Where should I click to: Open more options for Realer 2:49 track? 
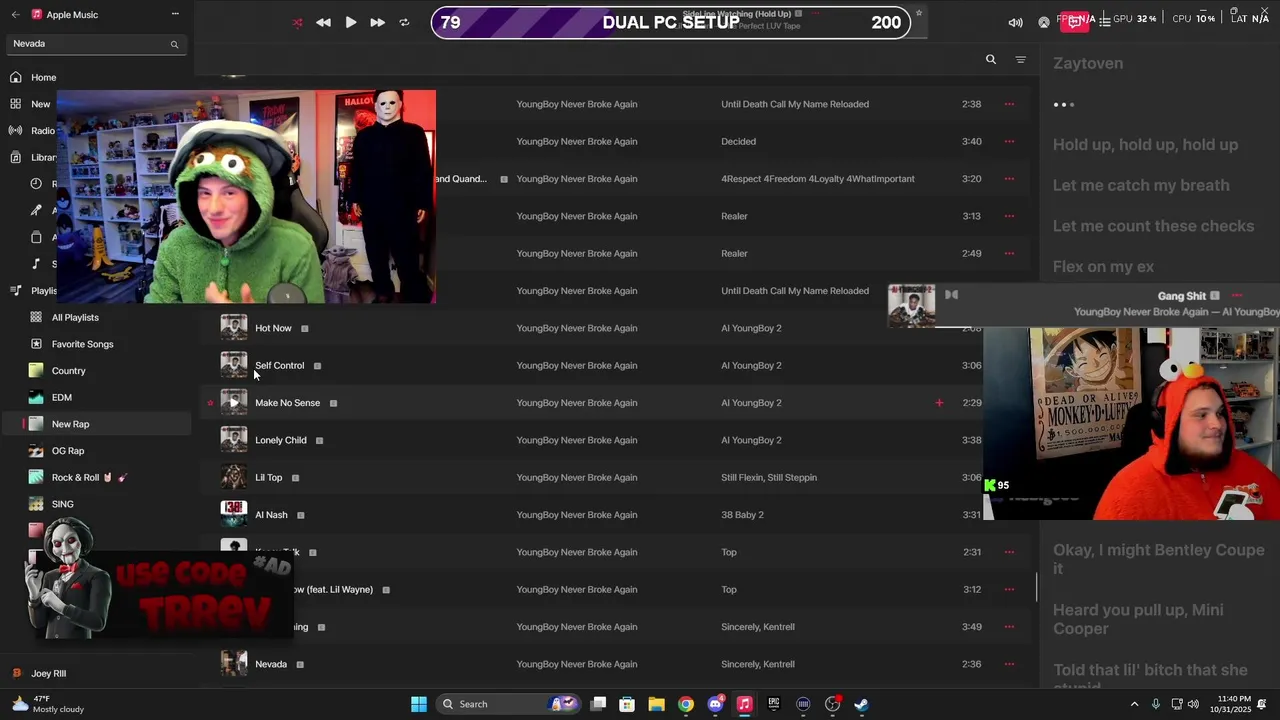coord(1009,253)
